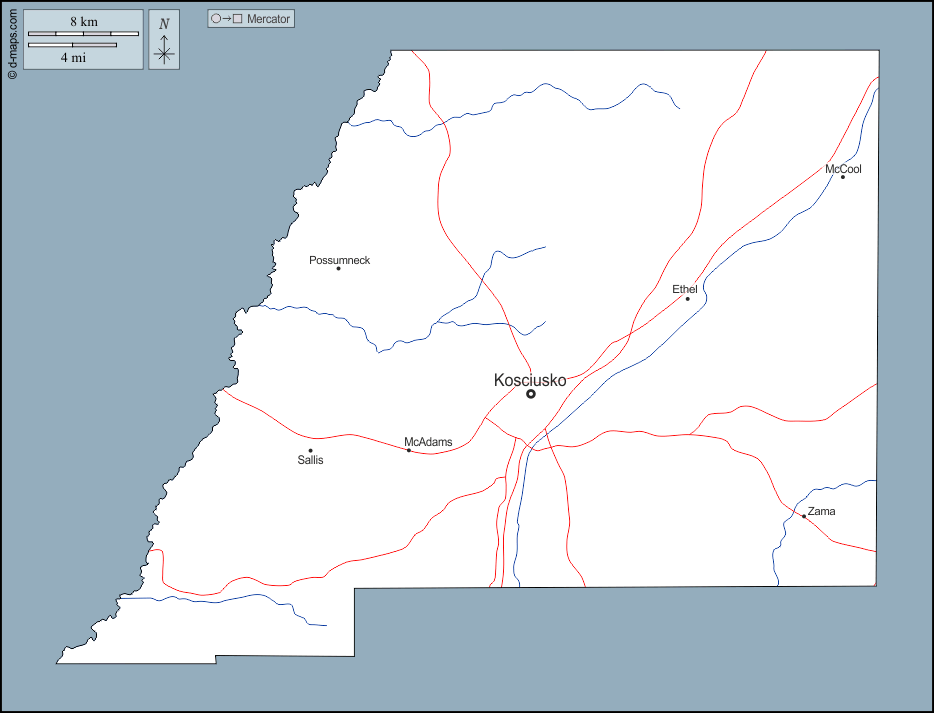This screenshot has width=934, height=713.
Task: Click the Ethel town dot marker
Action: [687, 299]
